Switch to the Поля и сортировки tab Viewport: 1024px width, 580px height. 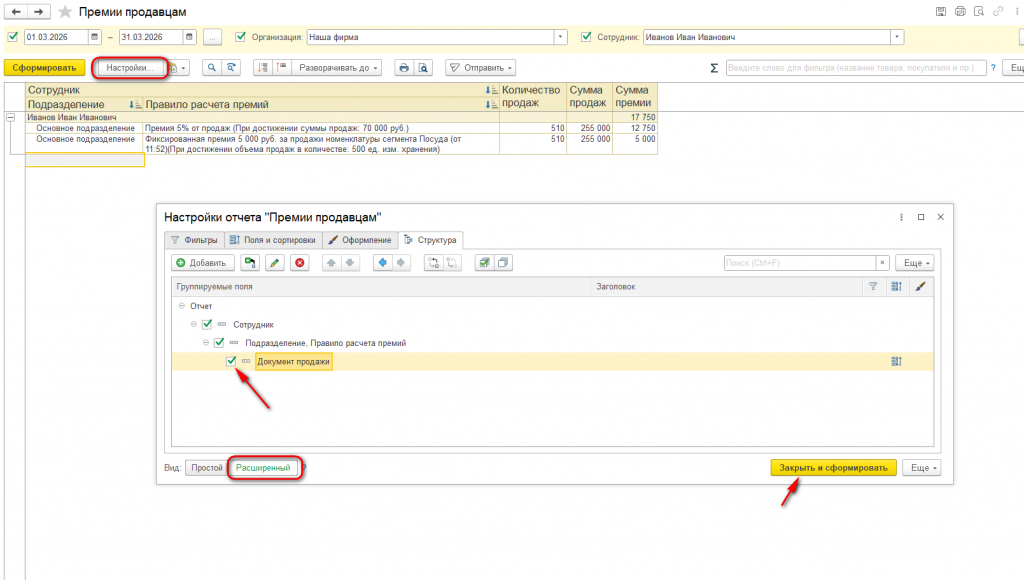[x=273, y=240]
